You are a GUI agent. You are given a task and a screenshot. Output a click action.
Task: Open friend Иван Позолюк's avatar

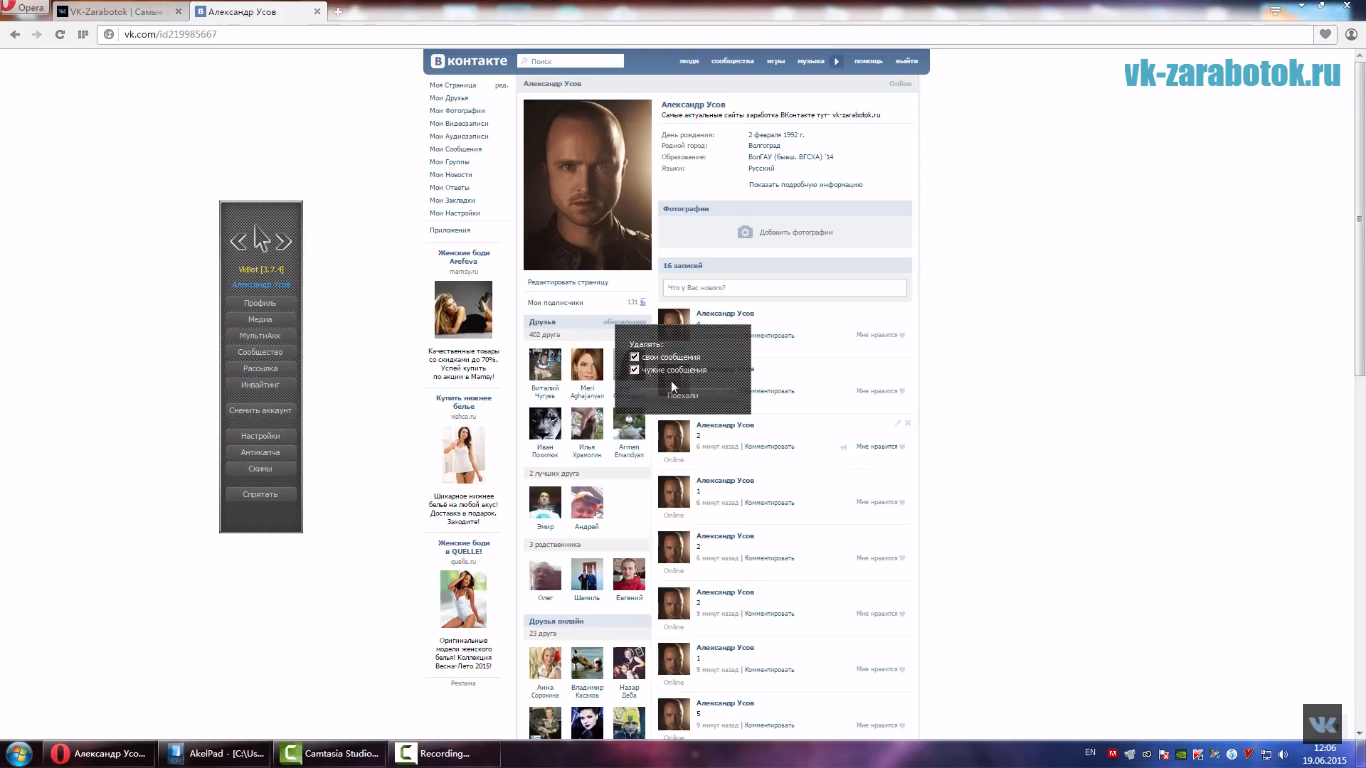(x=545, y=424)
